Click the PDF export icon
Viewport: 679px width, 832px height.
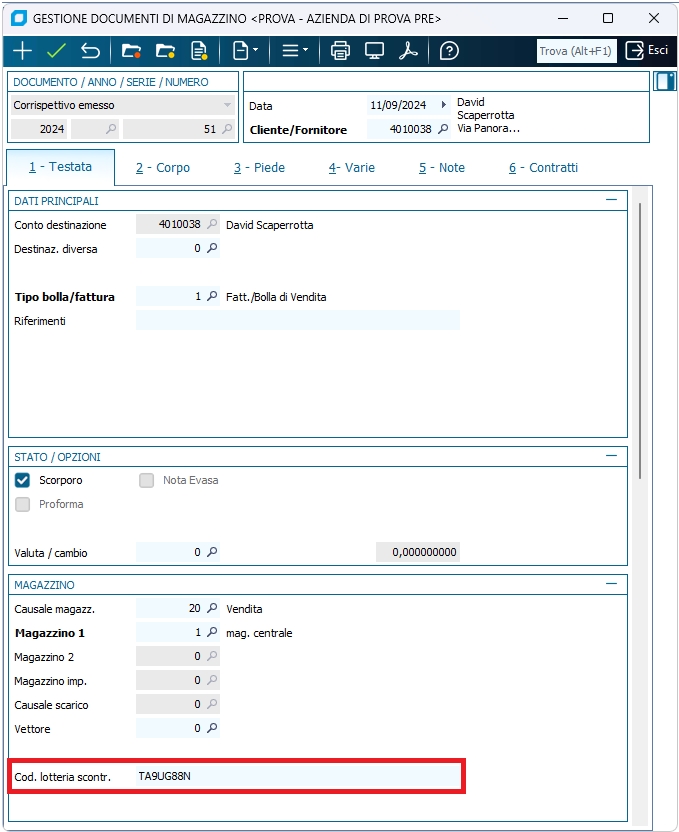(408, 51)
